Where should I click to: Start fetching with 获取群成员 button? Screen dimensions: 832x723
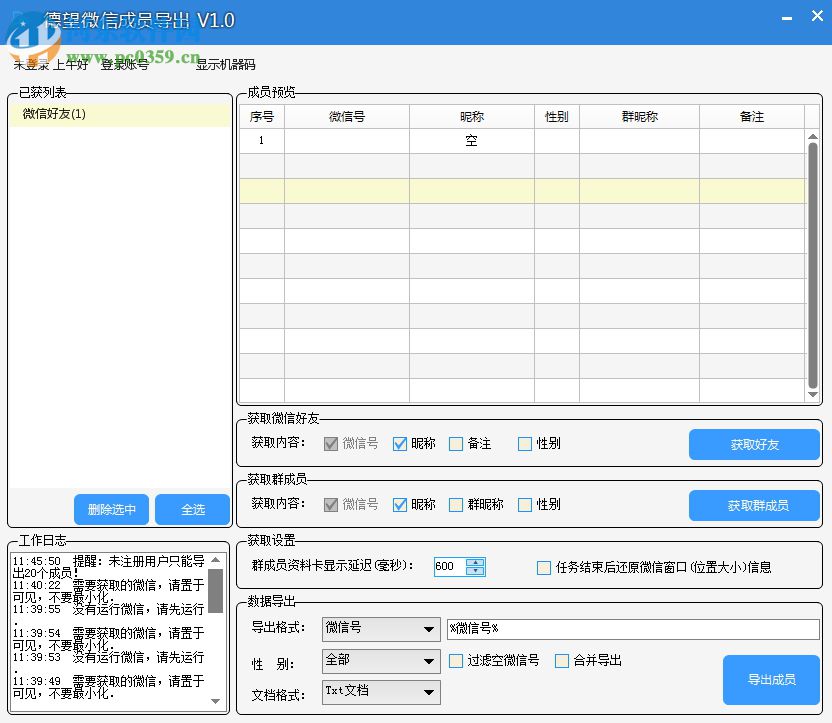click(754, 505)
